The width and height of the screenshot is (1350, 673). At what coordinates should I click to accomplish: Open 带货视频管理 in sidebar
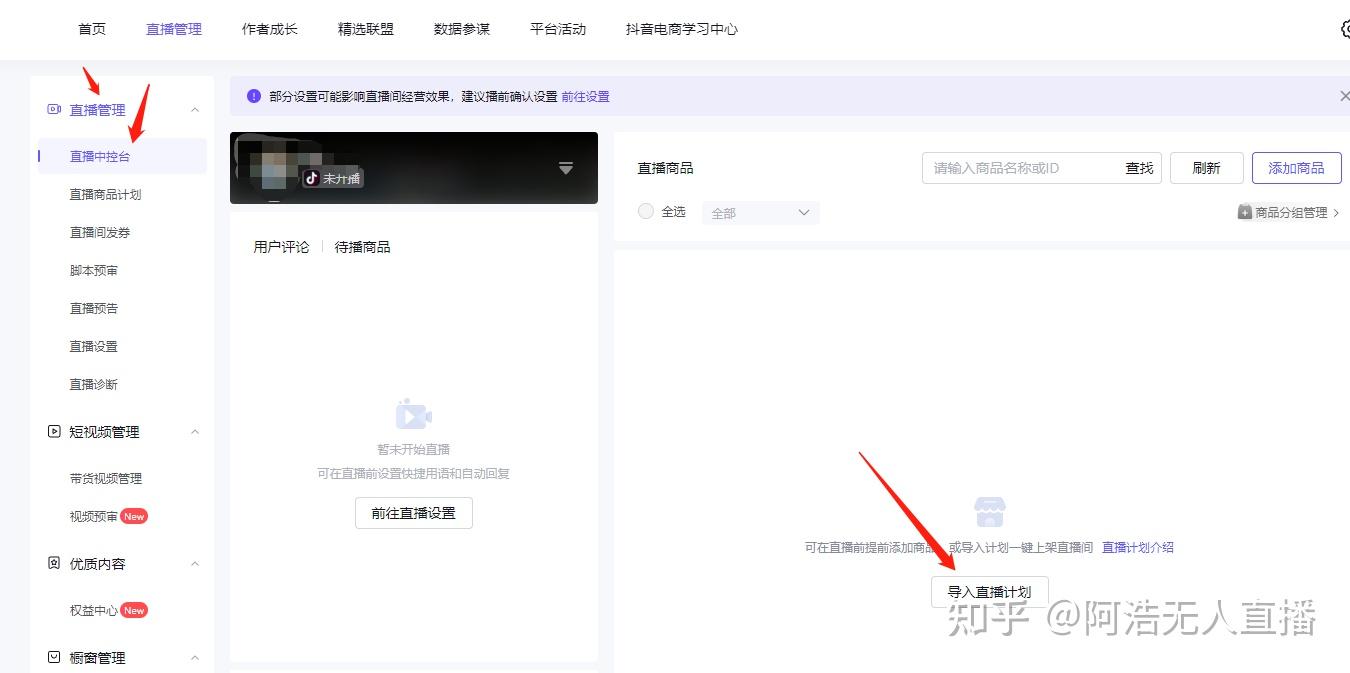(x=105, y=478)
